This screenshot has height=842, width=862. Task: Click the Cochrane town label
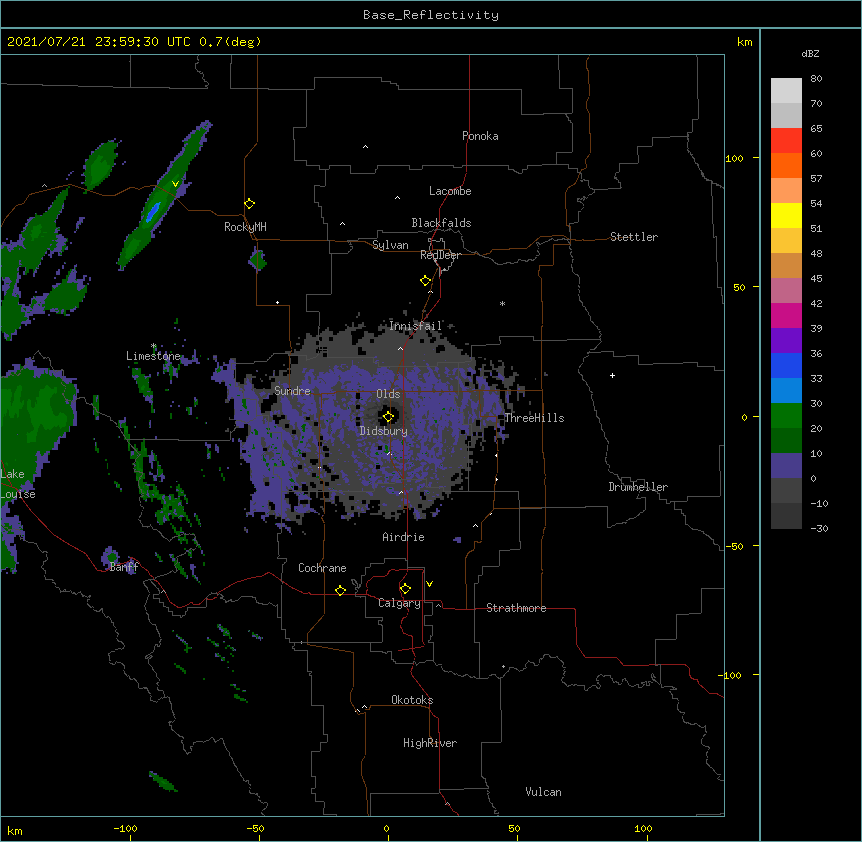point(322,568)
